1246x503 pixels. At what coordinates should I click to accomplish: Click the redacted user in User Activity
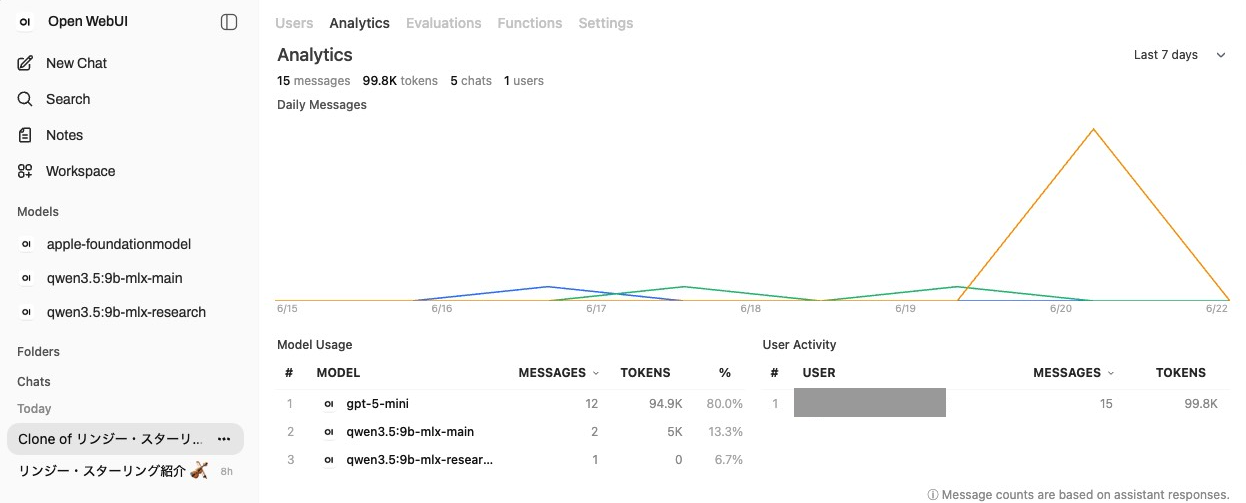(870, 403)
